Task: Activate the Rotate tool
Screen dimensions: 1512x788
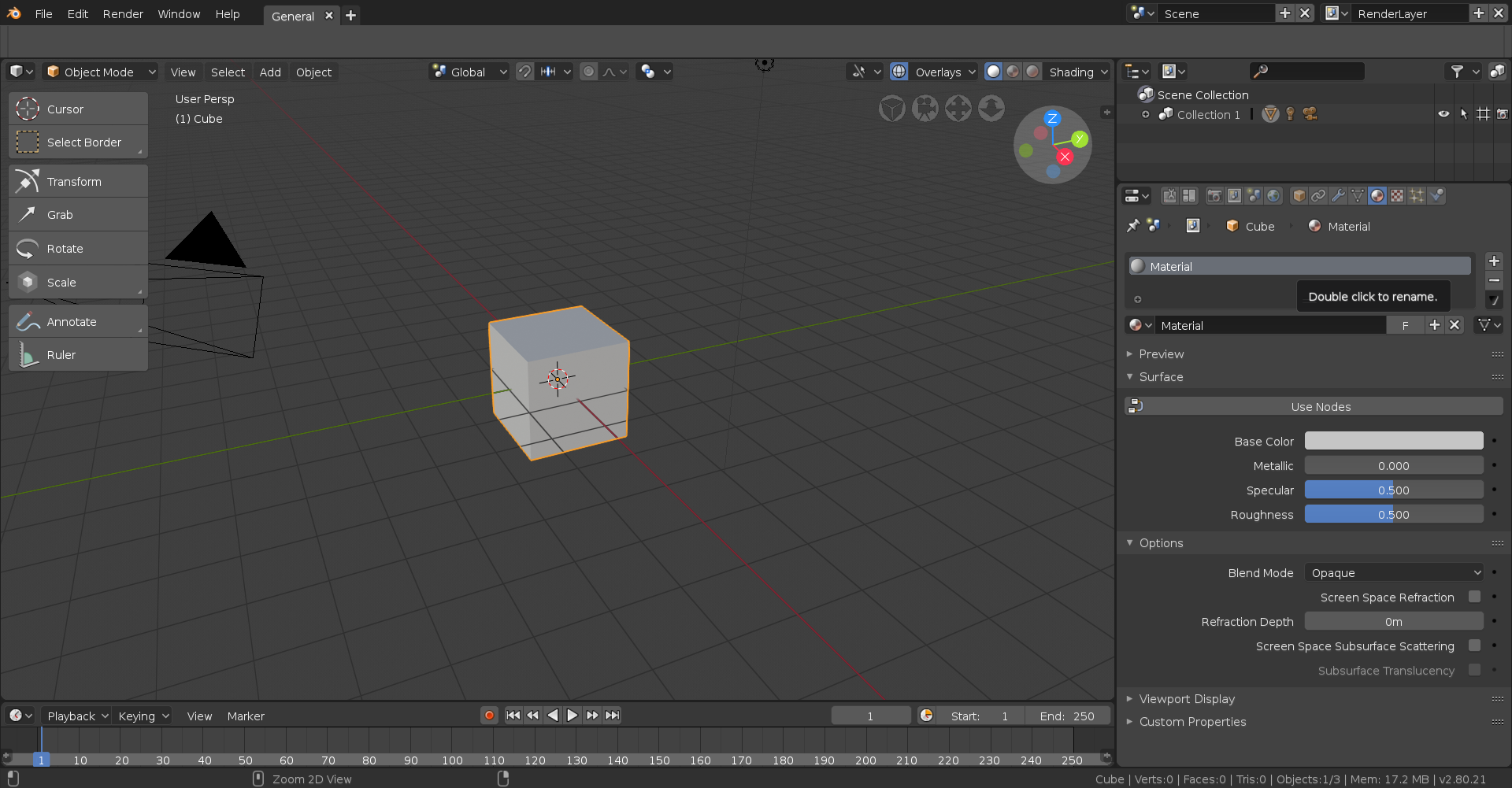Action: coord(78,248)
